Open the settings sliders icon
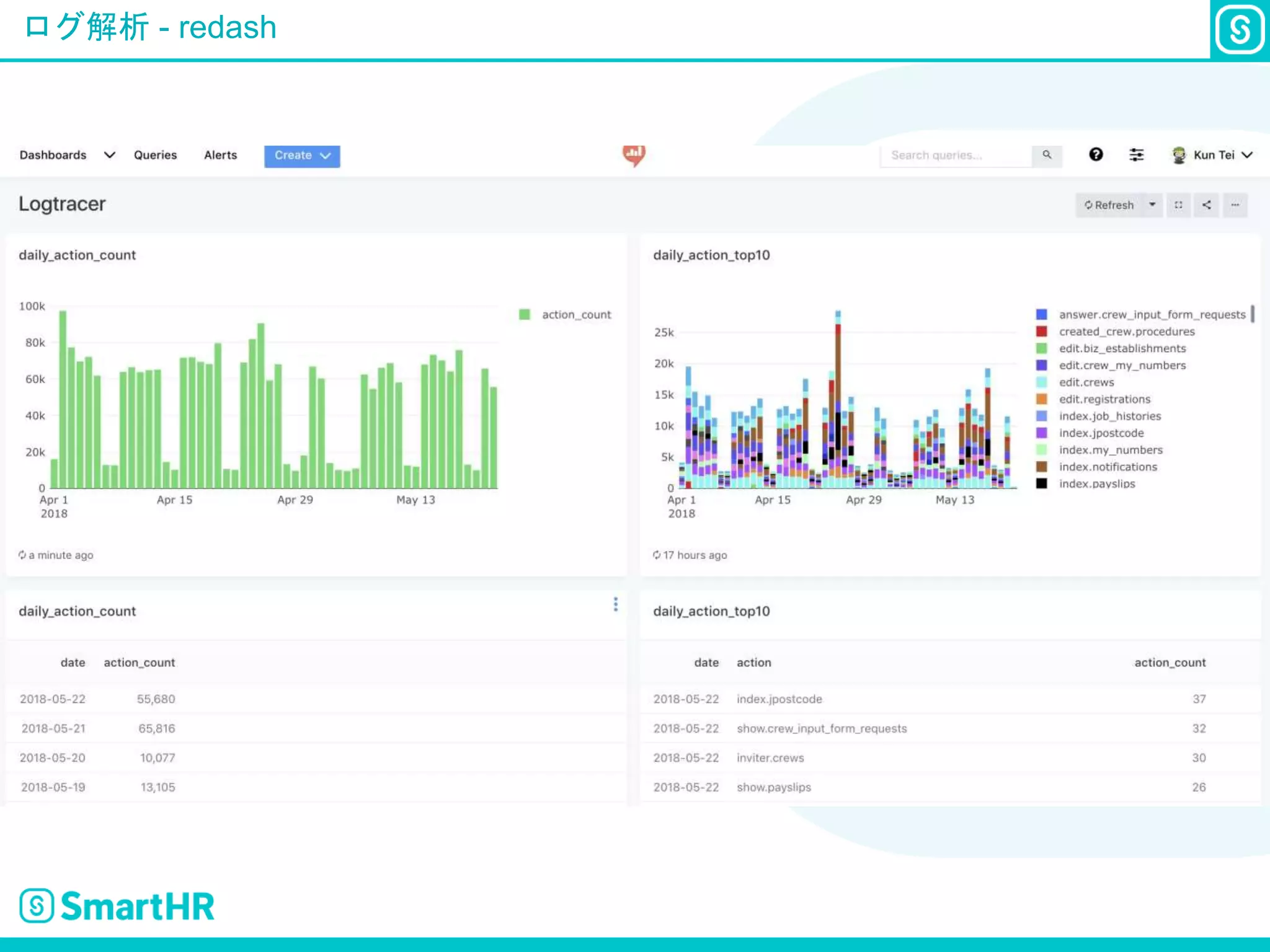This screenshot has width=1270, height=952. (1136, 155)
